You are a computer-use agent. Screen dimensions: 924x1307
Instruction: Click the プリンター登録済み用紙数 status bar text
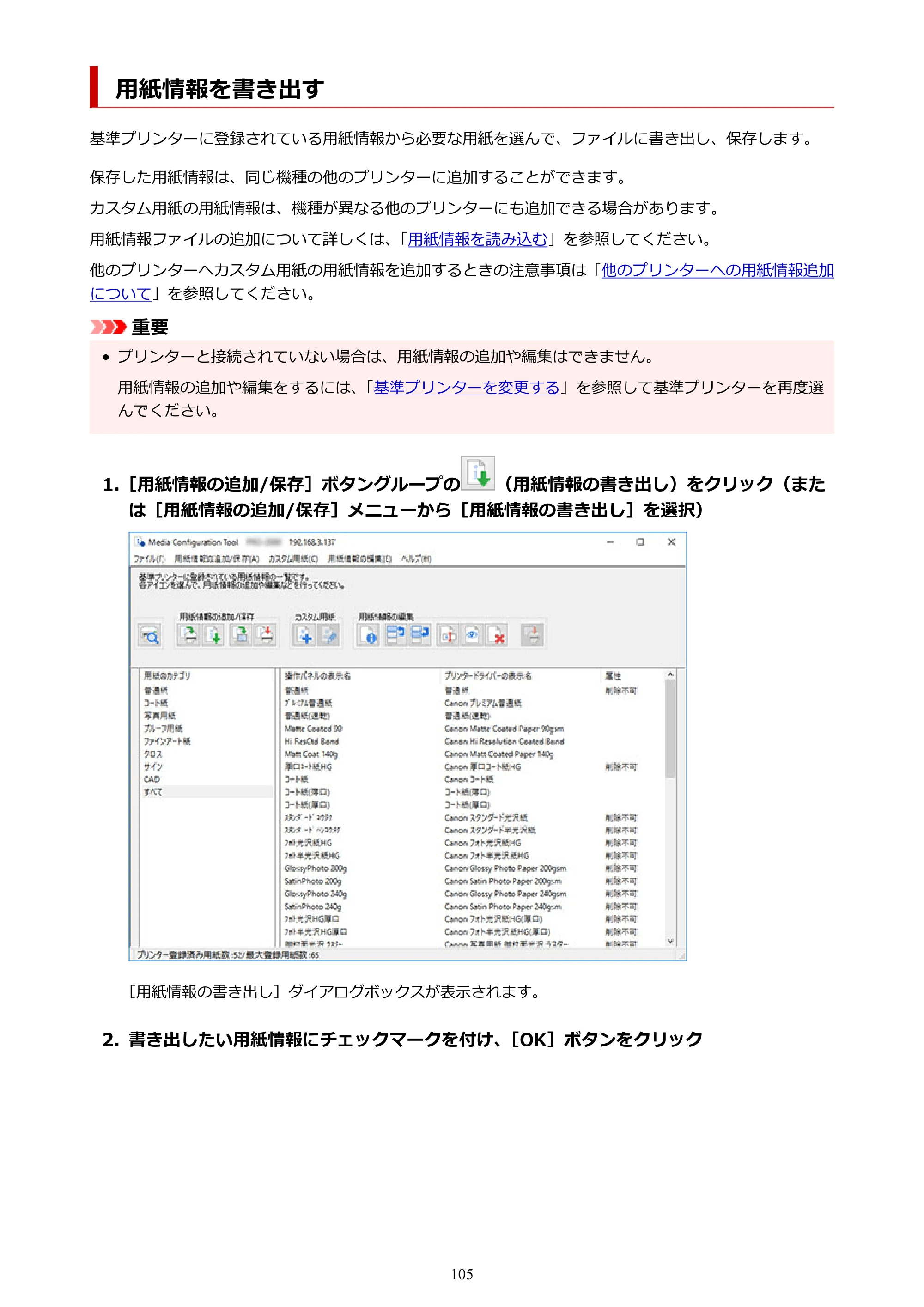click(x=228, y=954)
